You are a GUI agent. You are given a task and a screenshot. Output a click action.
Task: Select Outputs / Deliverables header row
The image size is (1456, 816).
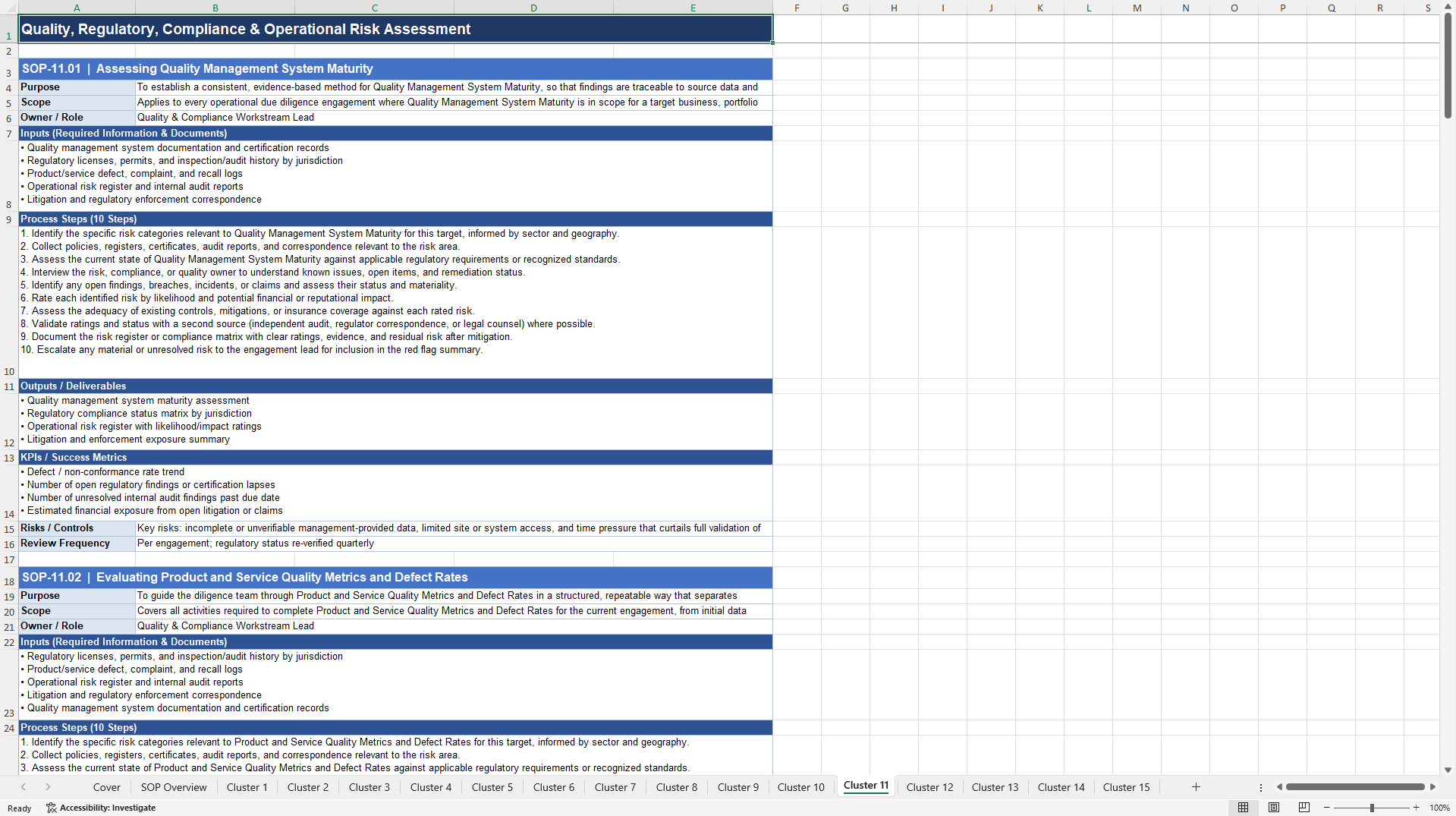point(395,386)
